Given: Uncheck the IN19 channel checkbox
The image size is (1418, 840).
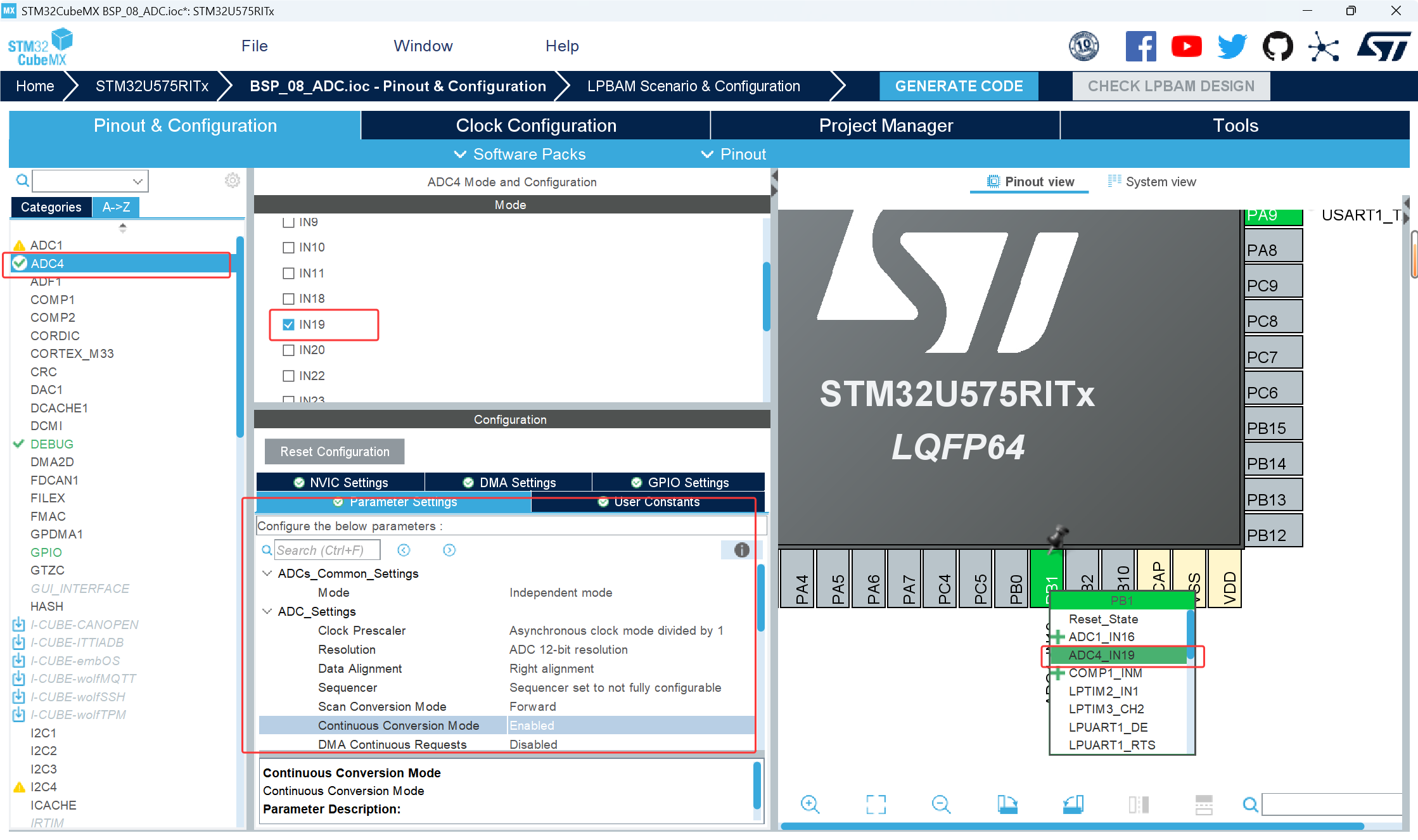Looking at the screenshot, I should tap(288, 324).
